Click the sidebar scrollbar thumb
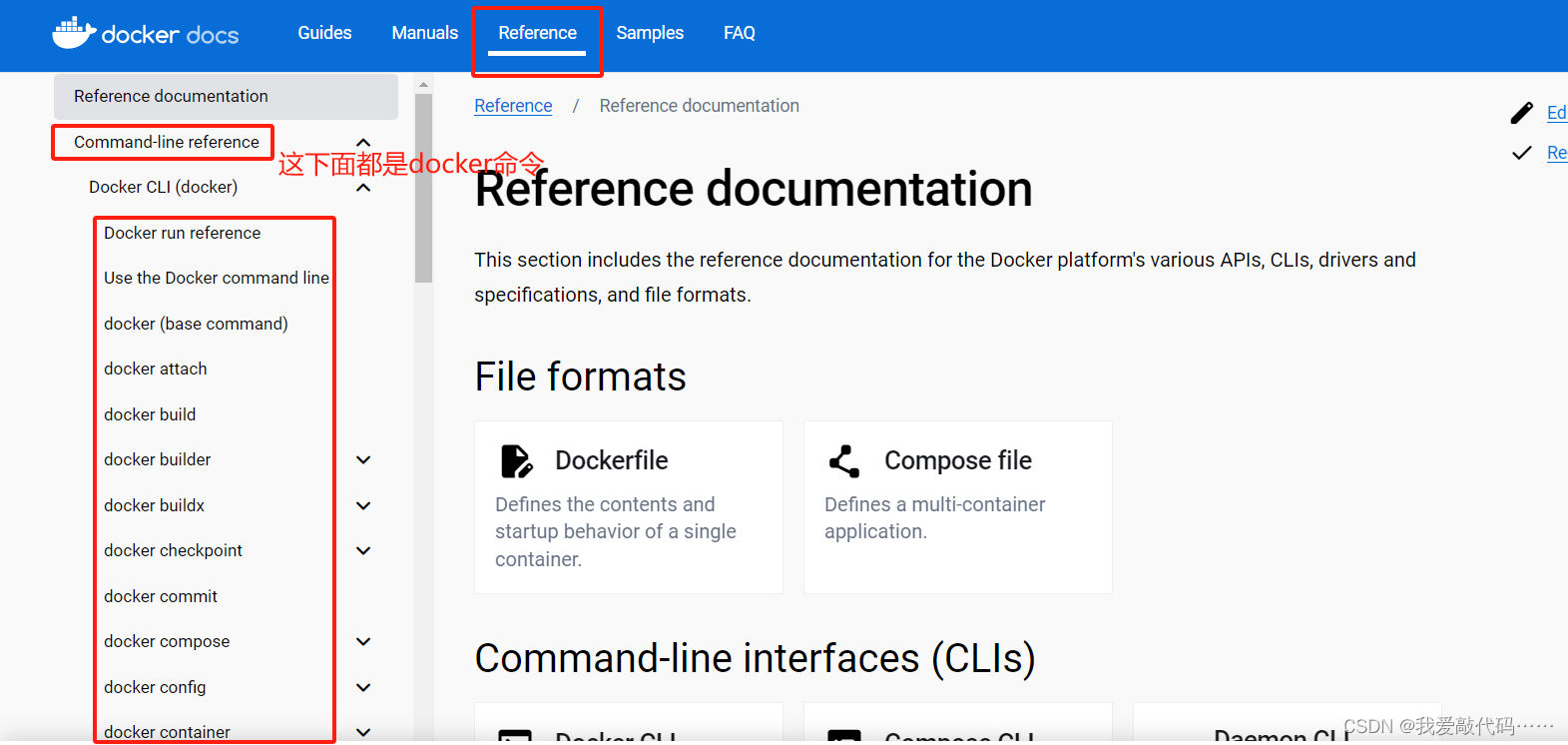 pyautogui.click(x=423, y=188)
